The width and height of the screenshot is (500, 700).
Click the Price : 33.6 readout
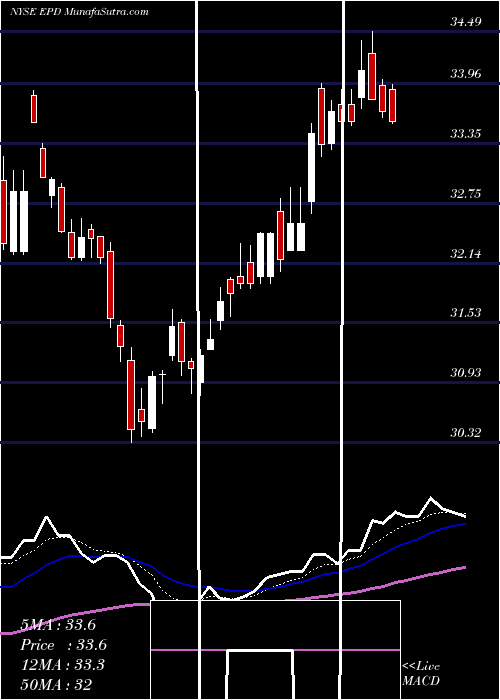point(63,645)
